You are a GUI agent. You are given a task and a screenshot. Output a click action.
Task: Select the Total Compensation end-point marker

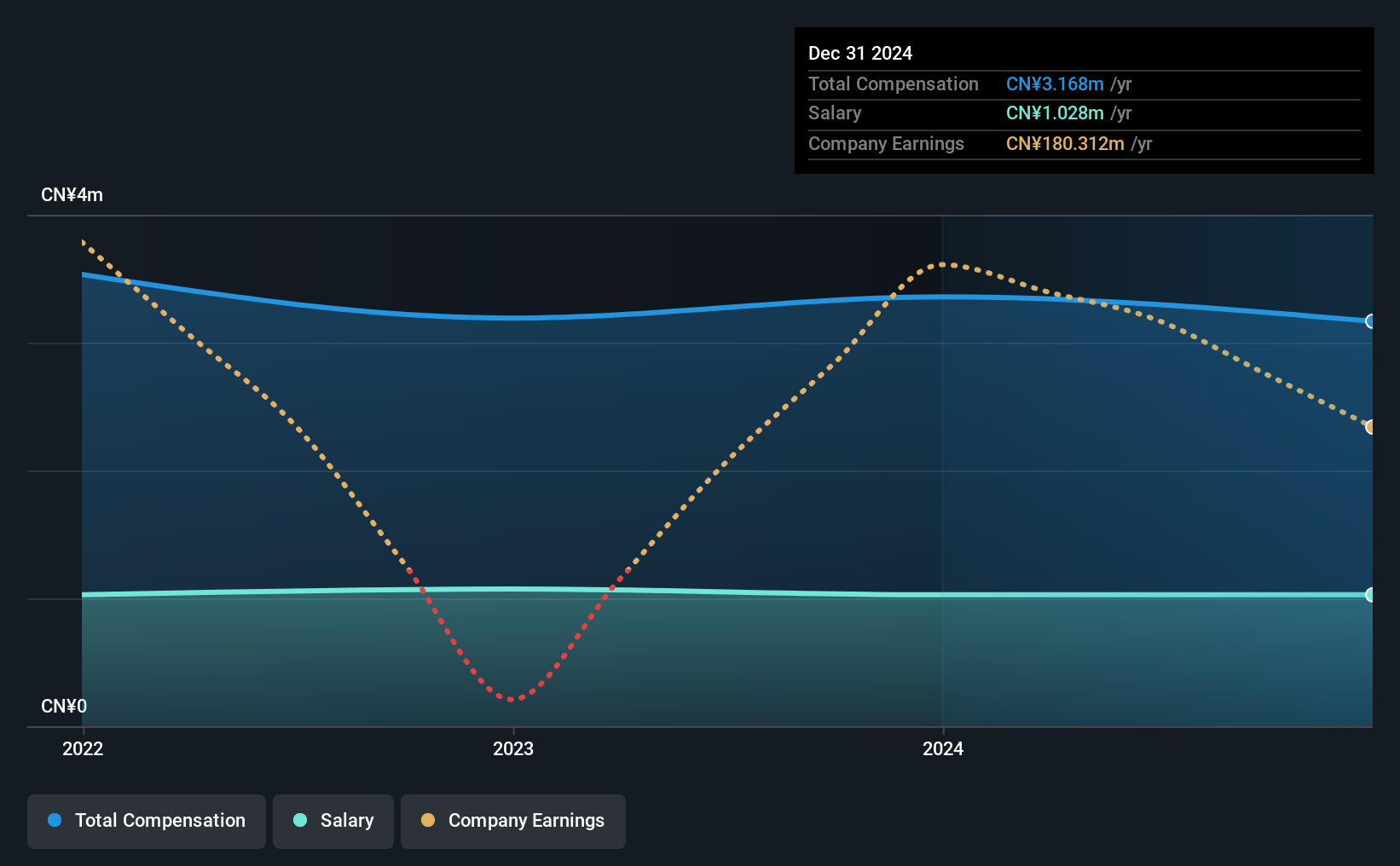pyautogui.click(x=1370, y=321)
